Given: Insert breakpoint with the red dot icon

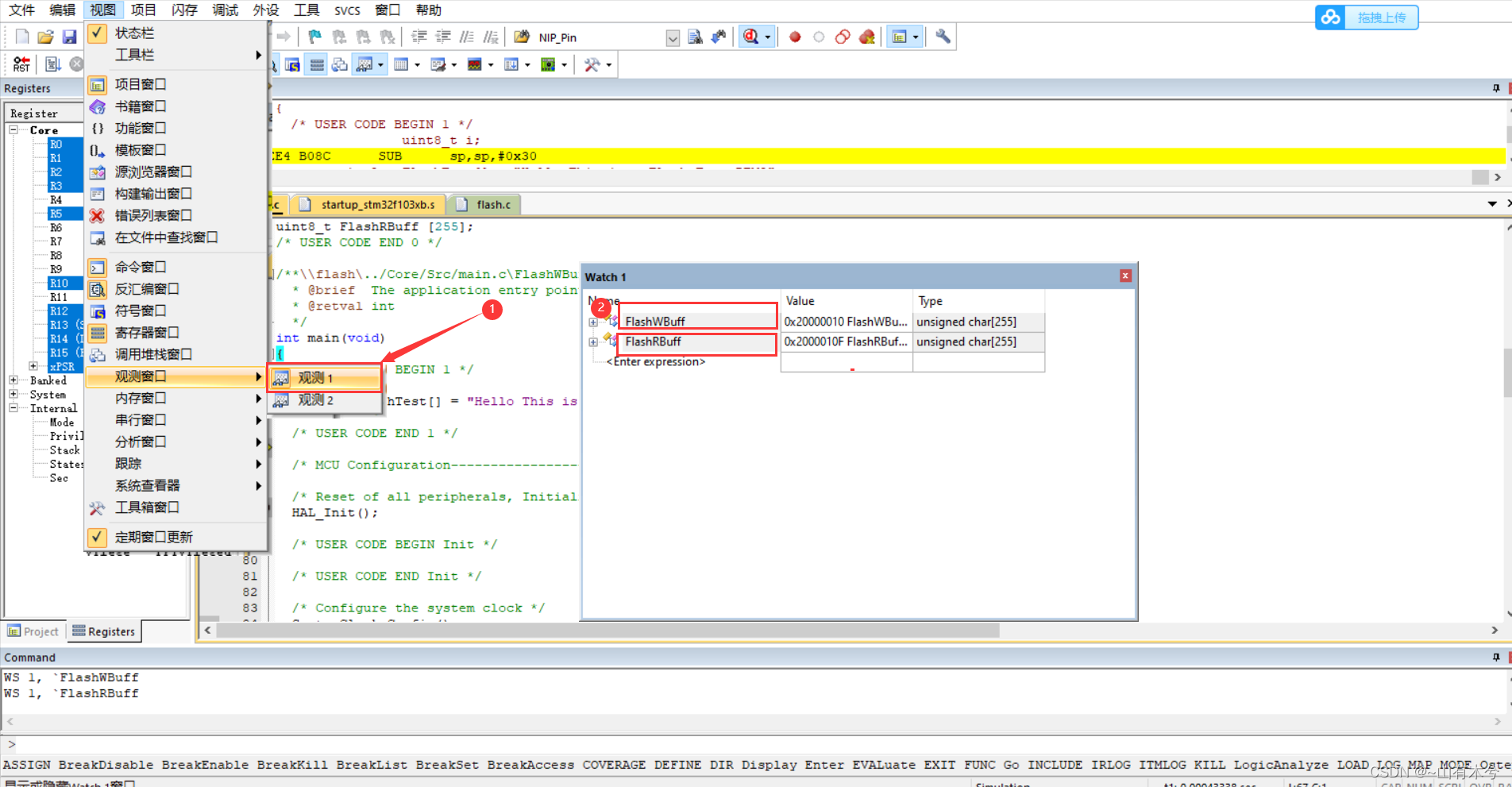Looking at the screenshot, I should [x=795, y=37].
